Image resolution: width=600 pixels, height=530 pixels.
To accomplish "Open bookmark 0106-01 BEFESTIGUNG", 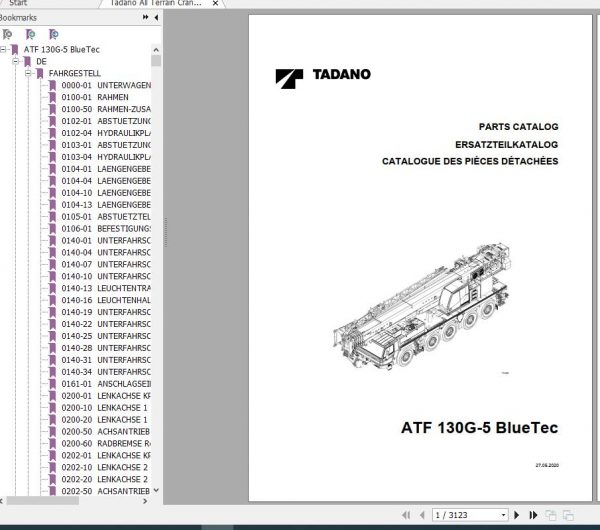I will (x=106, y=228).
